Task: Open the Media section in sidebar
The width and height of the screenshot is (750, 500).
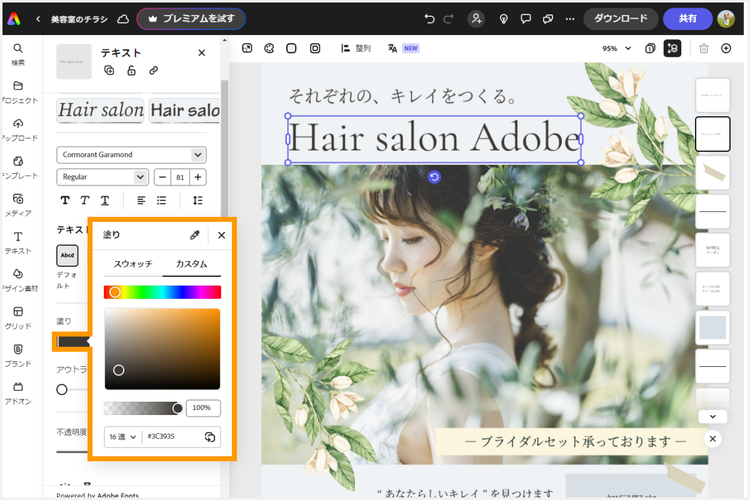Action: pyautogui.click(x=18, y=205)
